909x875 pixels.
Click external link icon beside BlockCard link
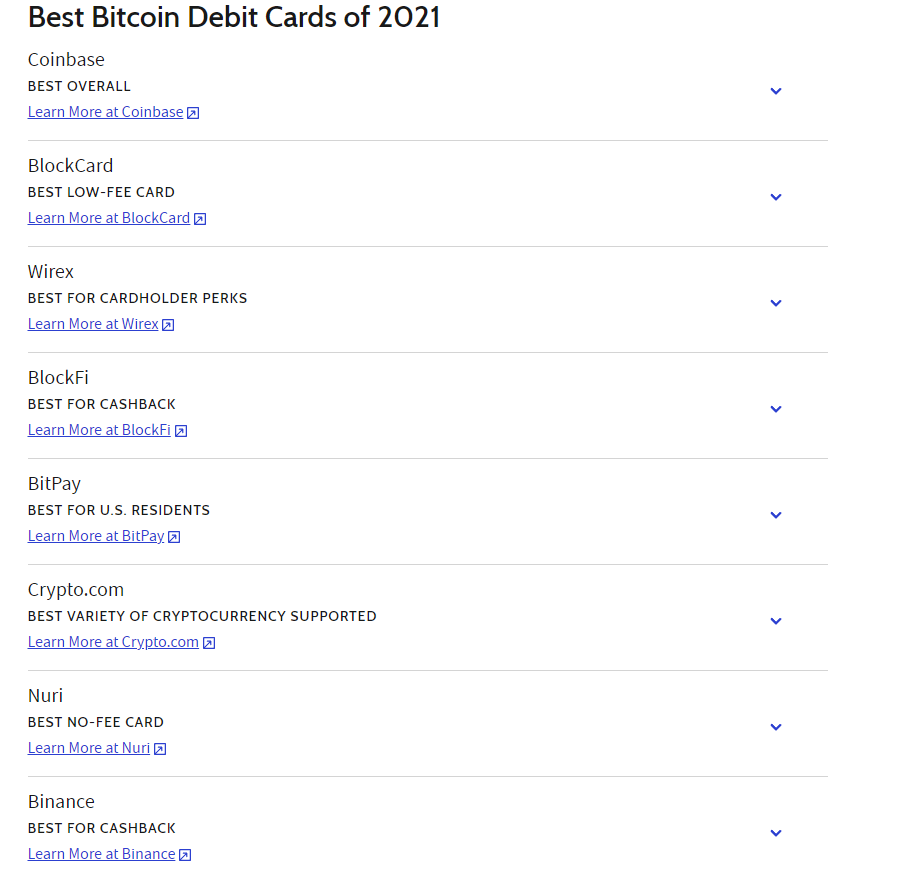point(200,219)
